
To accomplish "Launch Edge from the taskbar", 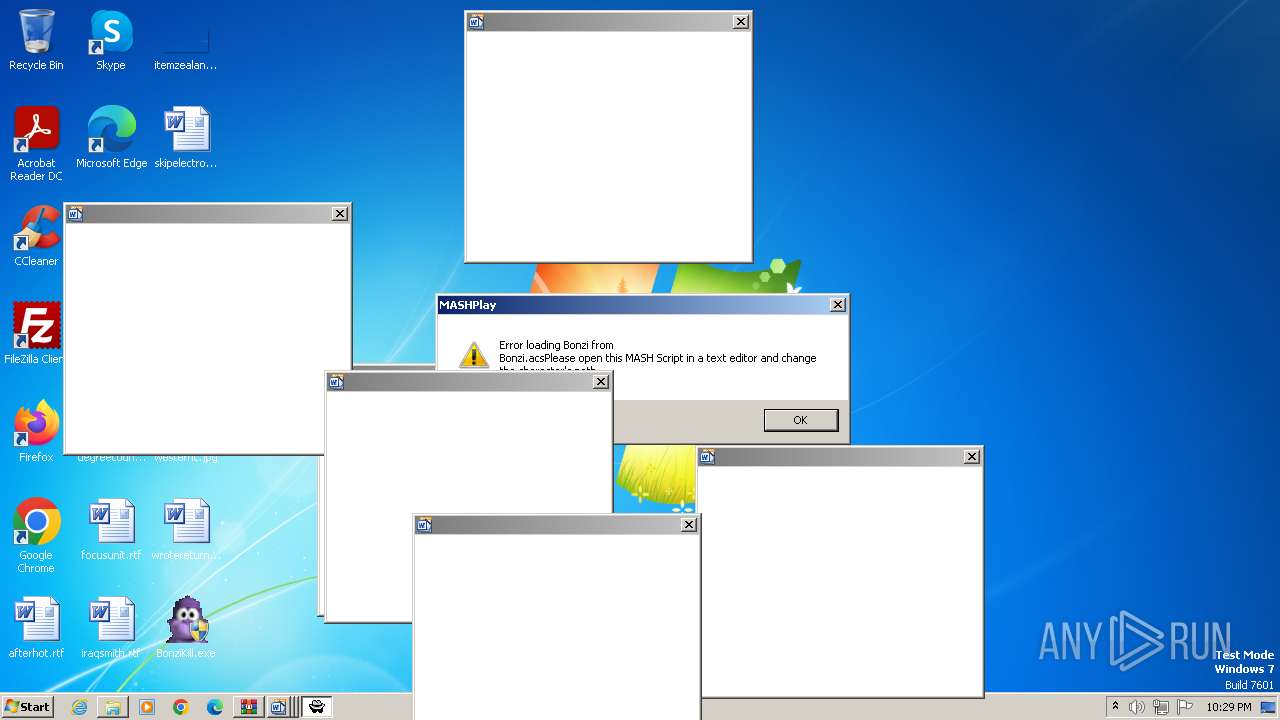I will pyautogui.click(x=215, y=707).
